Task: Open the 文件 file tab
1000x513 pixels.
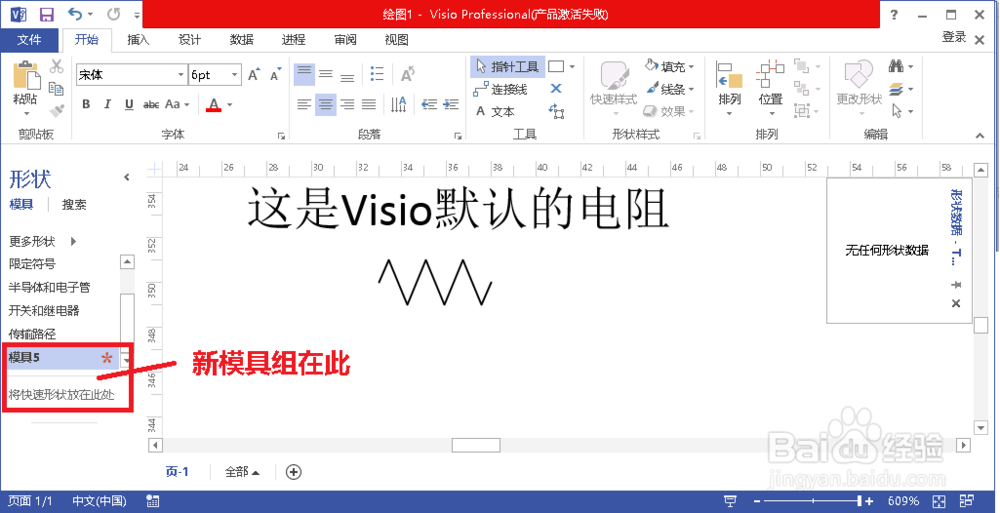Action: point(29,40)
